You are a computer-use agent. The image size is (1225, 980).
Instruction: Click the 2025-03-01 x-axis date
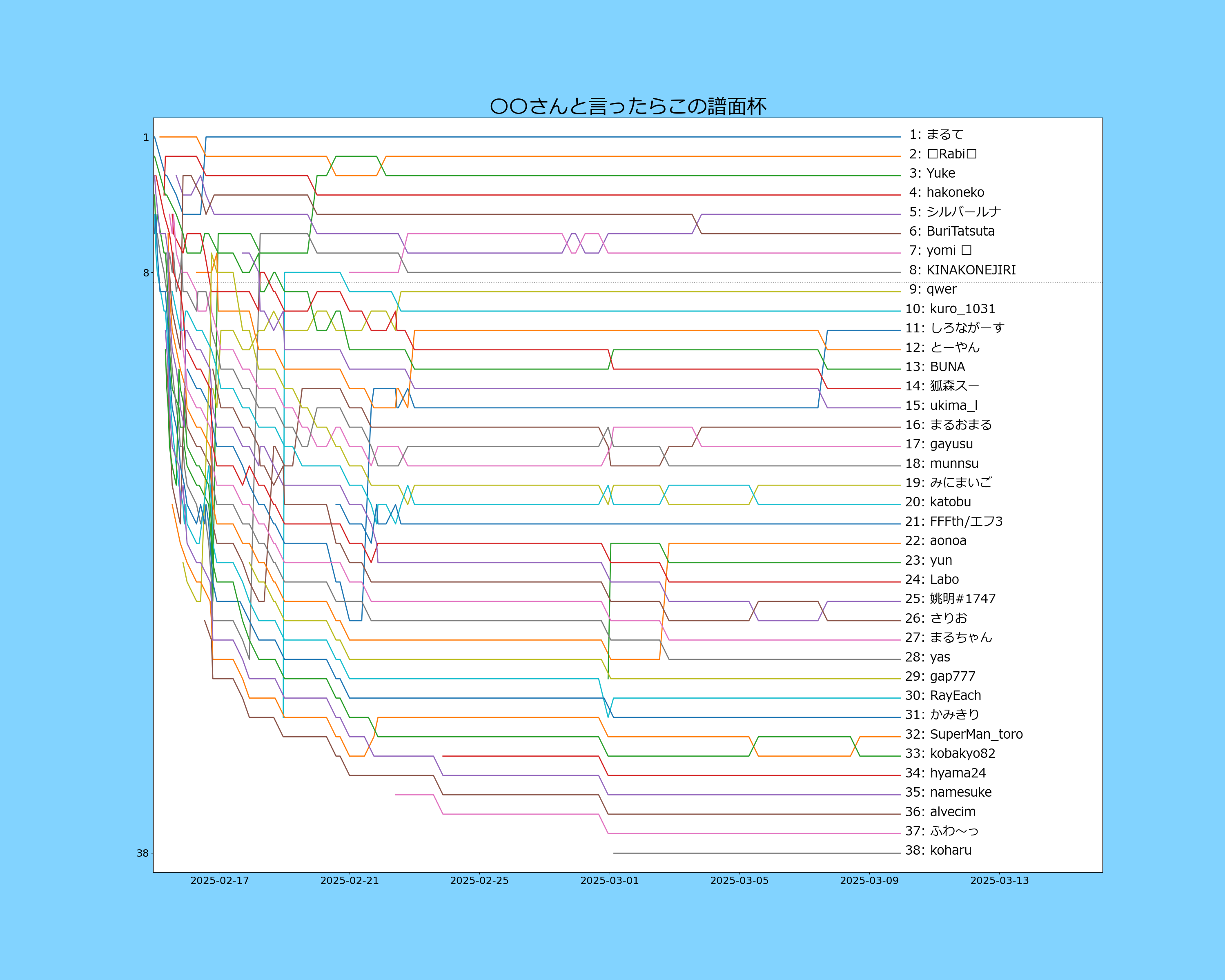pos(609,881)
